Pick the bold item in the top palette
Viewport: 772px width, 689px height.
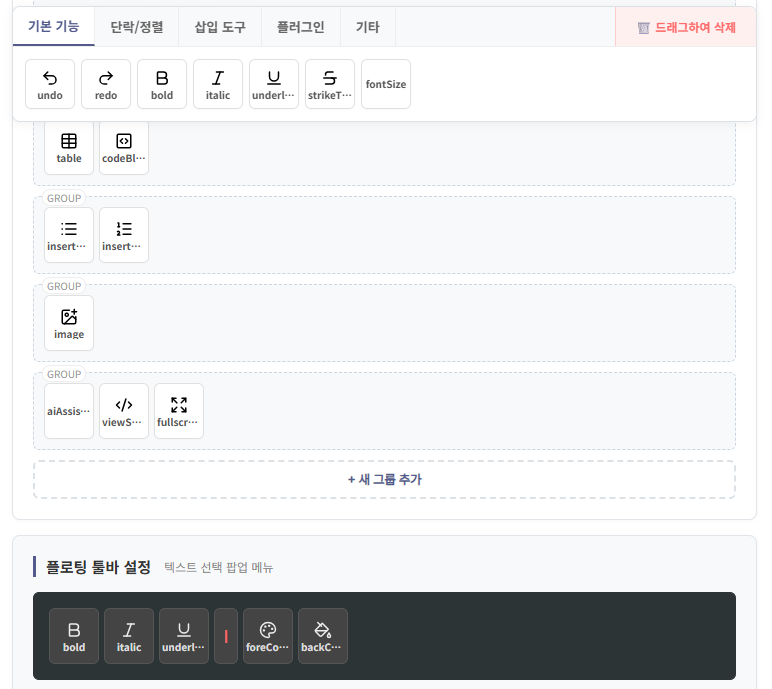[x=162, y=84]
